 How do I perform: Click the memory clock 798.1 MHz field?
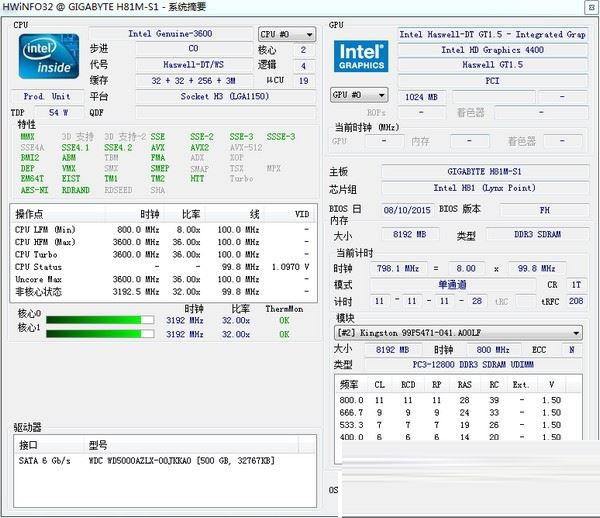click(x=398, y=268)
